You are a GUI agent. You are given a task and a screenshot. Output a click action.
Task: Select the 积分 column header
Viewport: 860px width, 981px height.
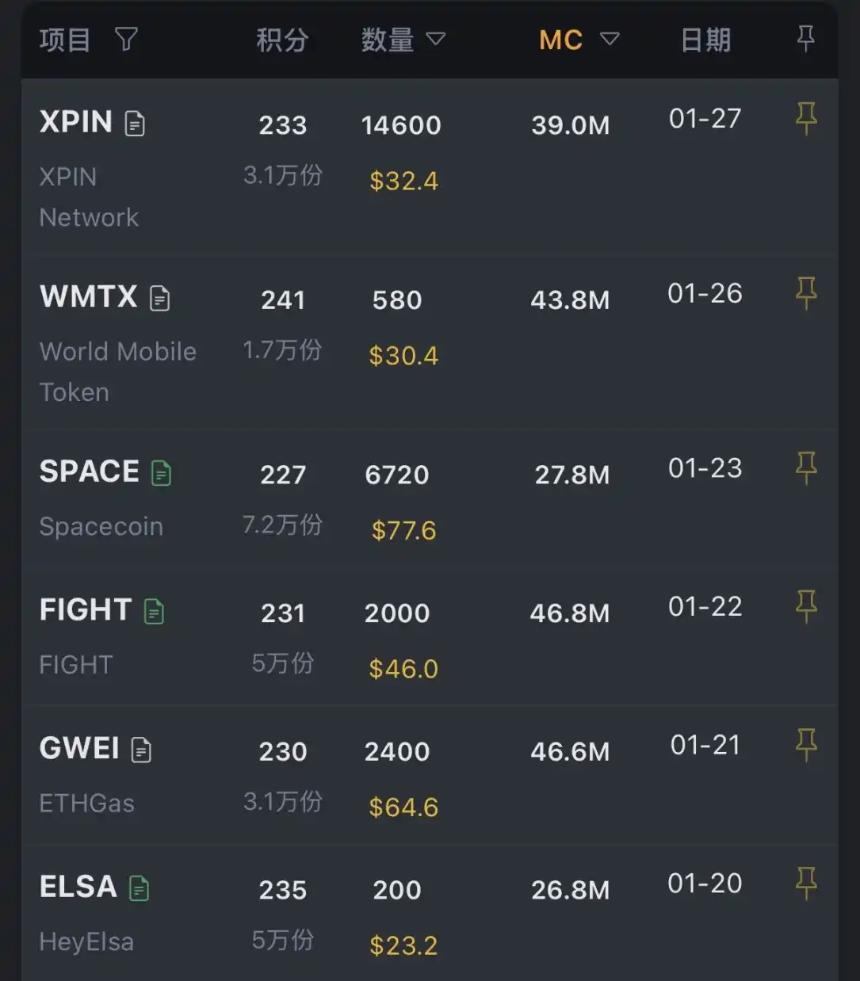(x=283, y=40)
